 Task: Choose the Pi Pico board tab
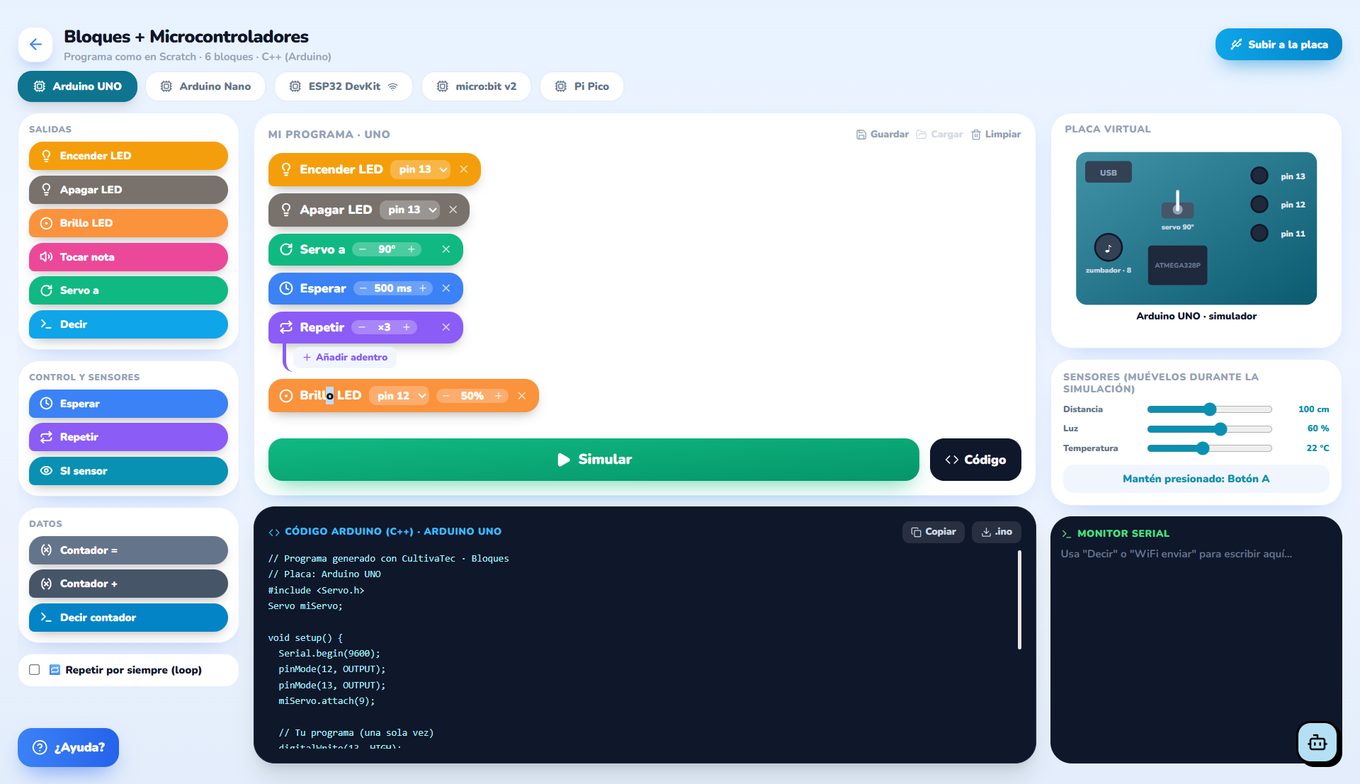(x=582, y=86)
